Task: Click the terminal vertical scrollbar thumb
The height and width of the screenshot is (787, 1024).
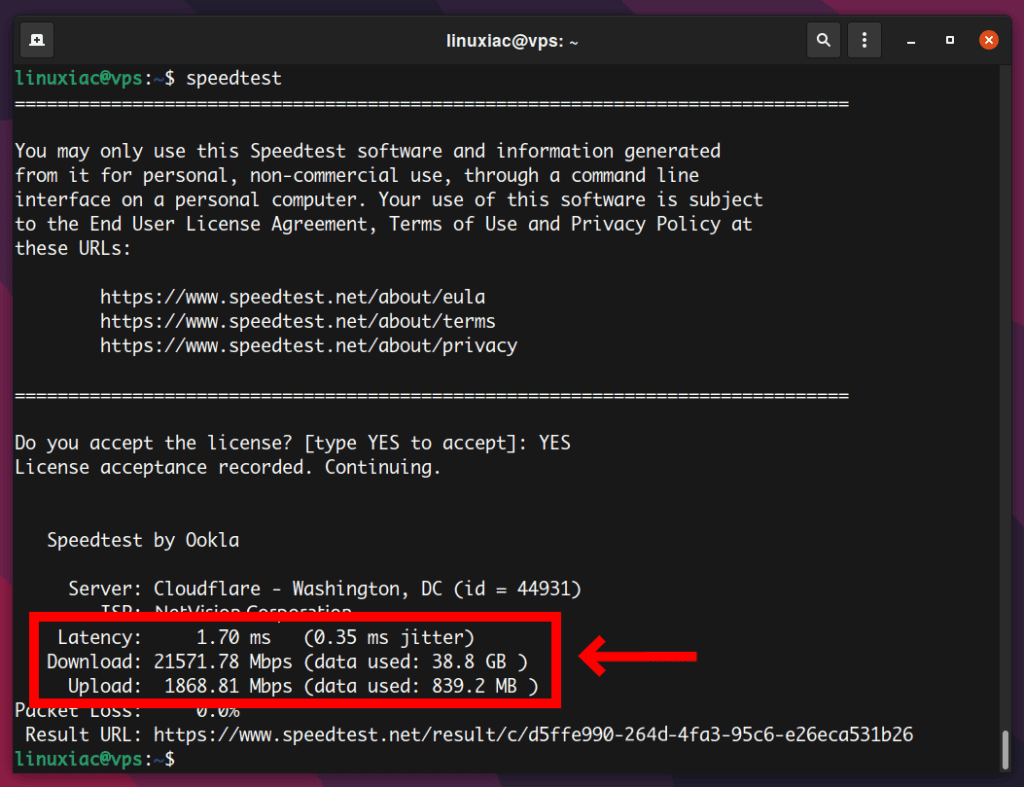Action: point(1005,750)
